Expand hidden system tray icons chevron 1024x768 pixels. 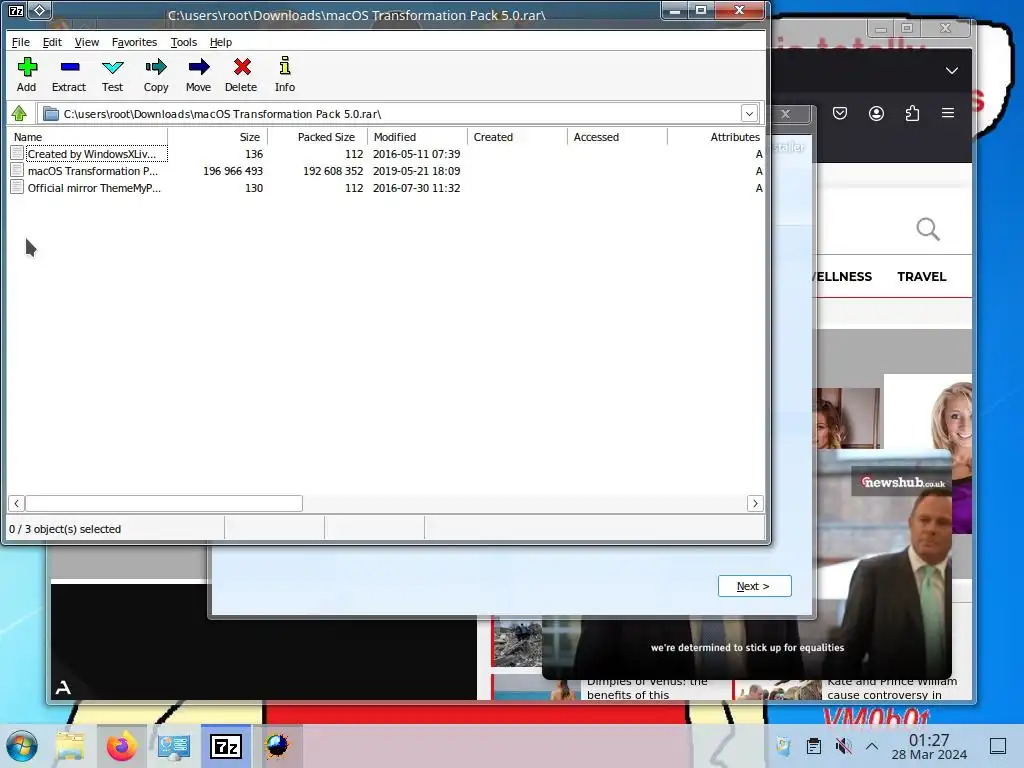click(872, 746)
